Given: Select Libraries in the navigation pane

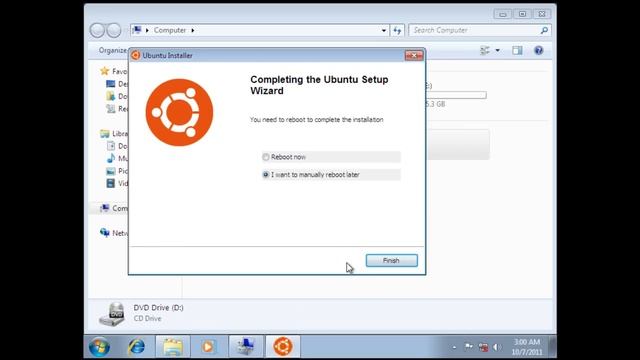Looking at the screenshot, I should 114,133.
